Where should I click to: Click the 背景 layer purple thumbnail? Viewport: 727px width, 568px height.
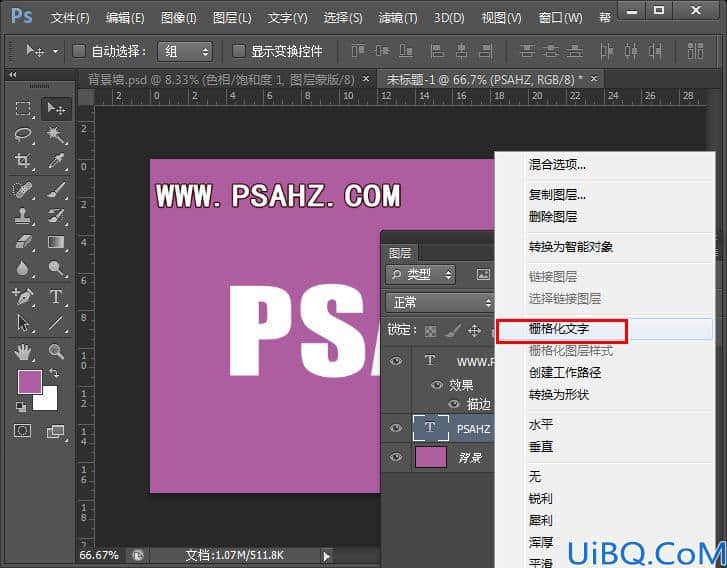coord(431,457)
